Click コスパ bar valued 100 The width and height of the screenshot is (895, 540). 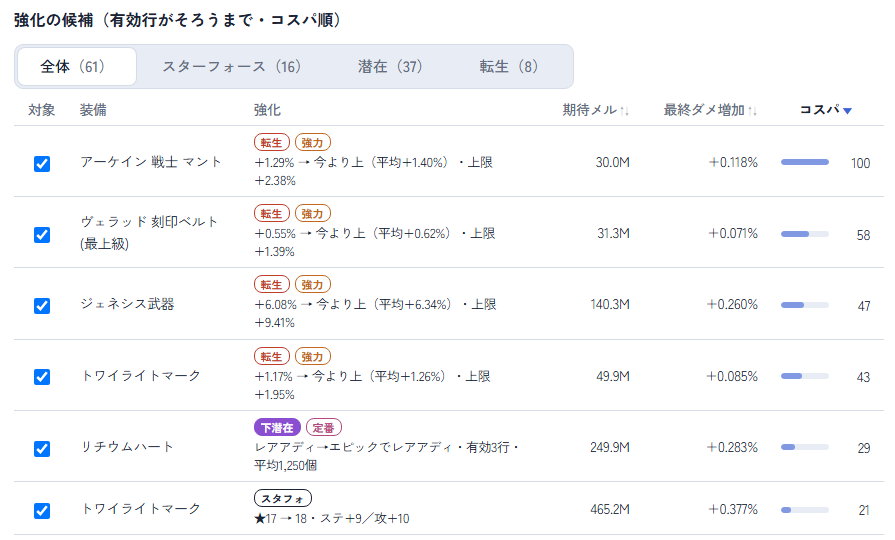click(x=805, y=163)
